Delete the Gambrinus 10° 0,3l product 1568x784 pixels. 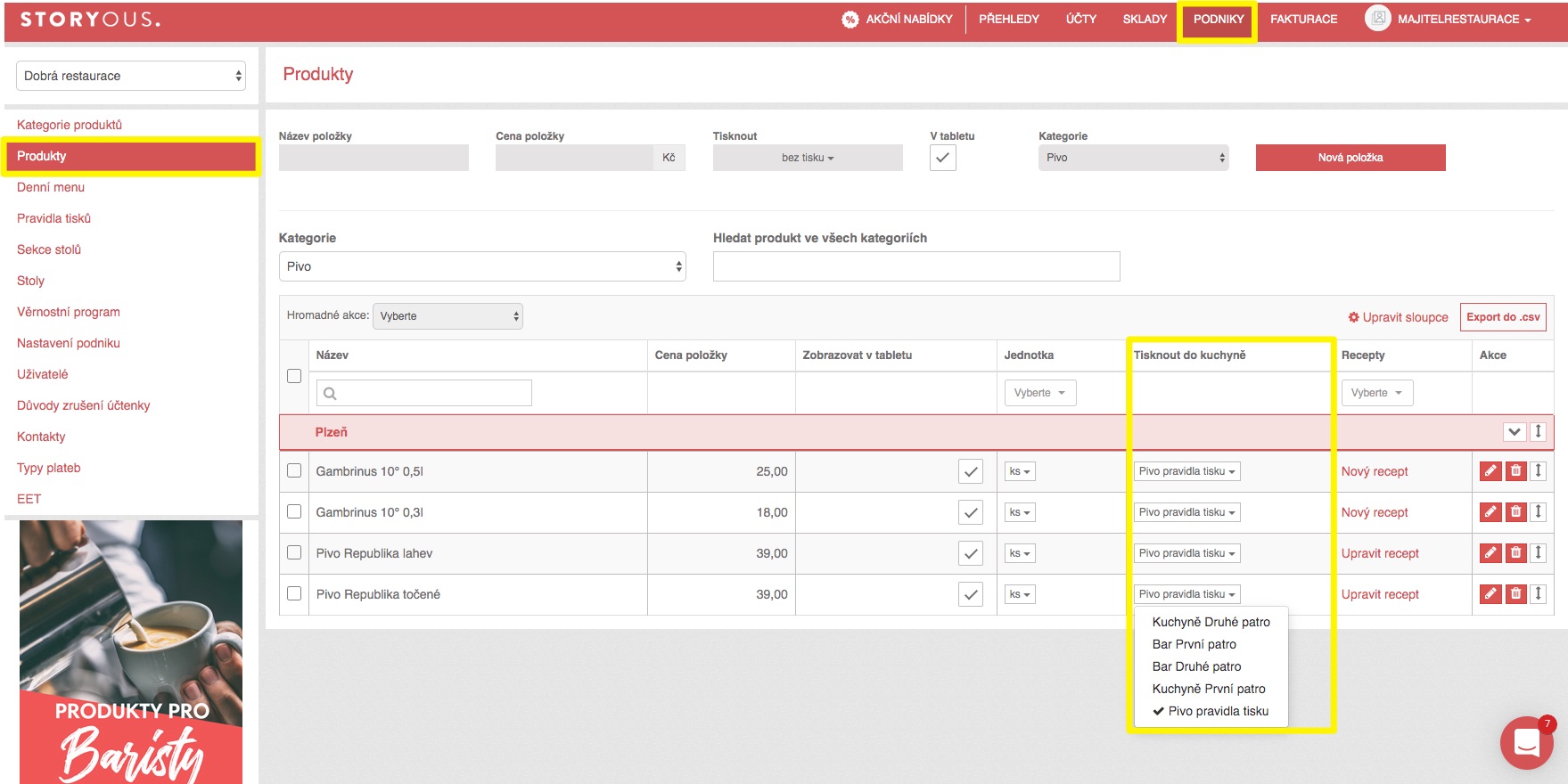(x=1515, y=511)
